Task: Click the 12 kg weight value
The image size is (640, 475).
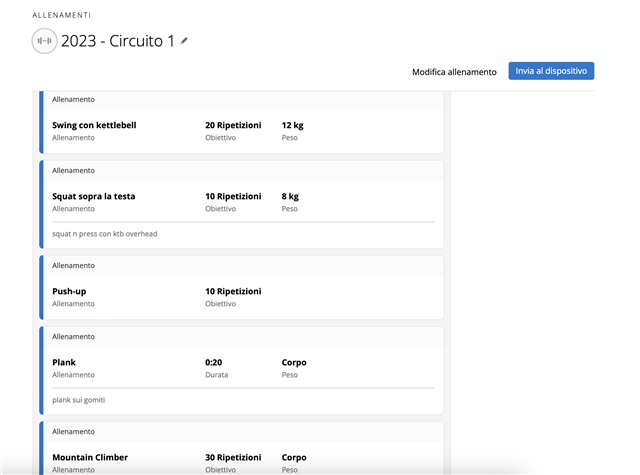Action: [292, 125]
